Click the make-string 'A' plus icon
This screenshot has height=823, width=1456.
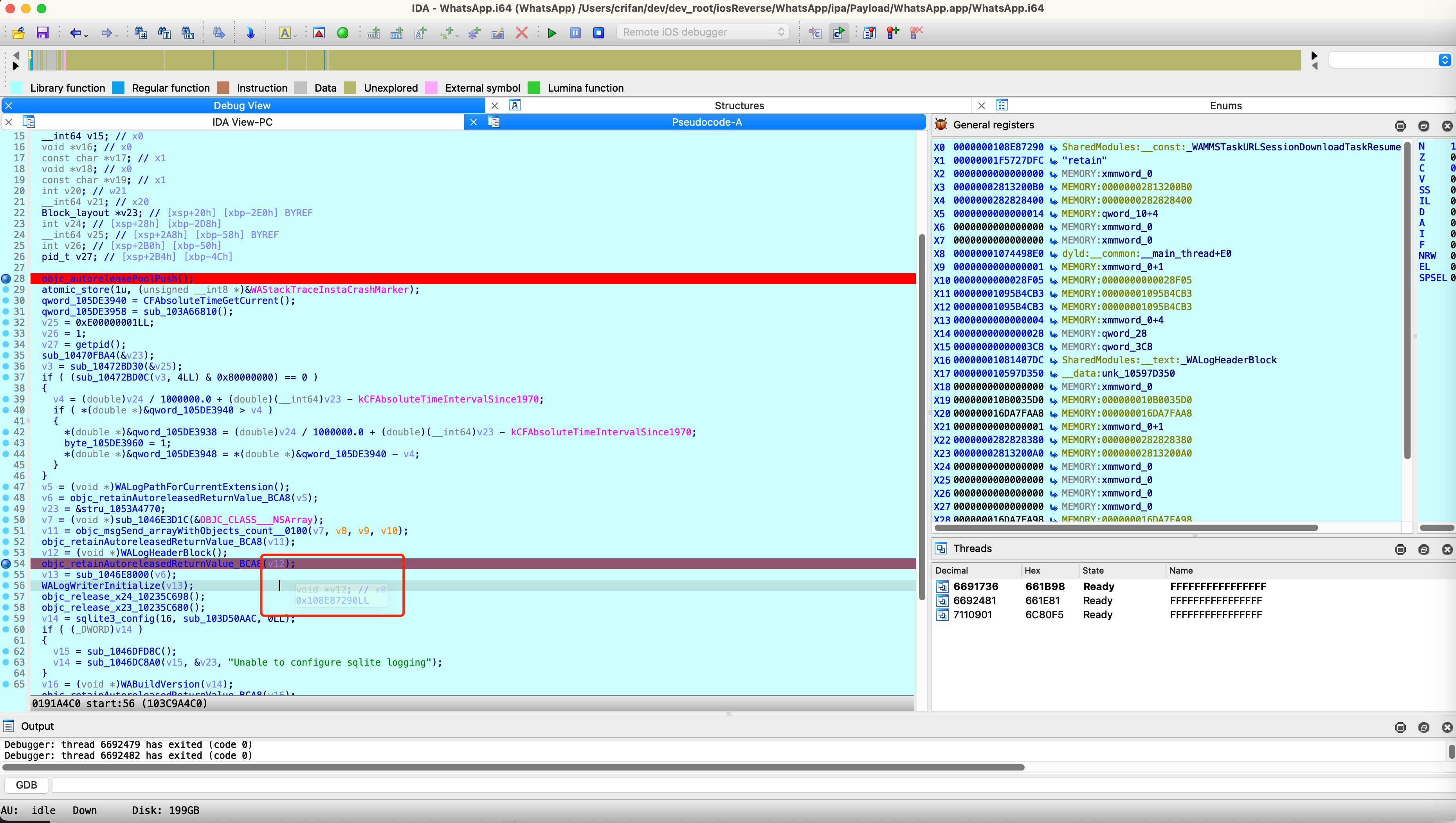(x=420, y=33)
